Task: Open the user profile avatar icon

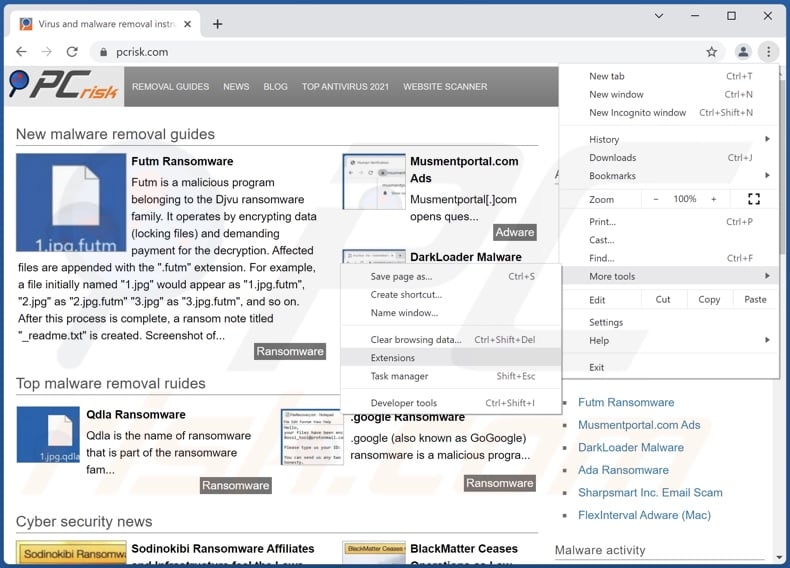Action: pos(742,52)
